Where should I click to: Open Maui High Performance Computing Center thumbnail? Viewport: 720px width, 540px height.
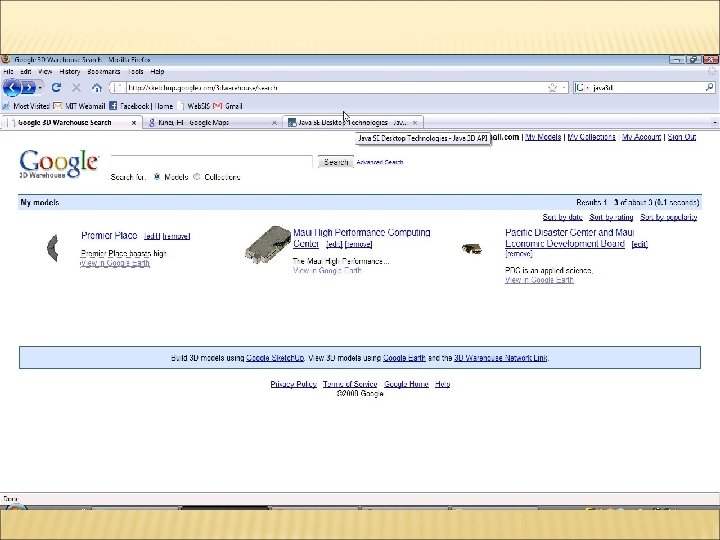(x=268, y=244)
